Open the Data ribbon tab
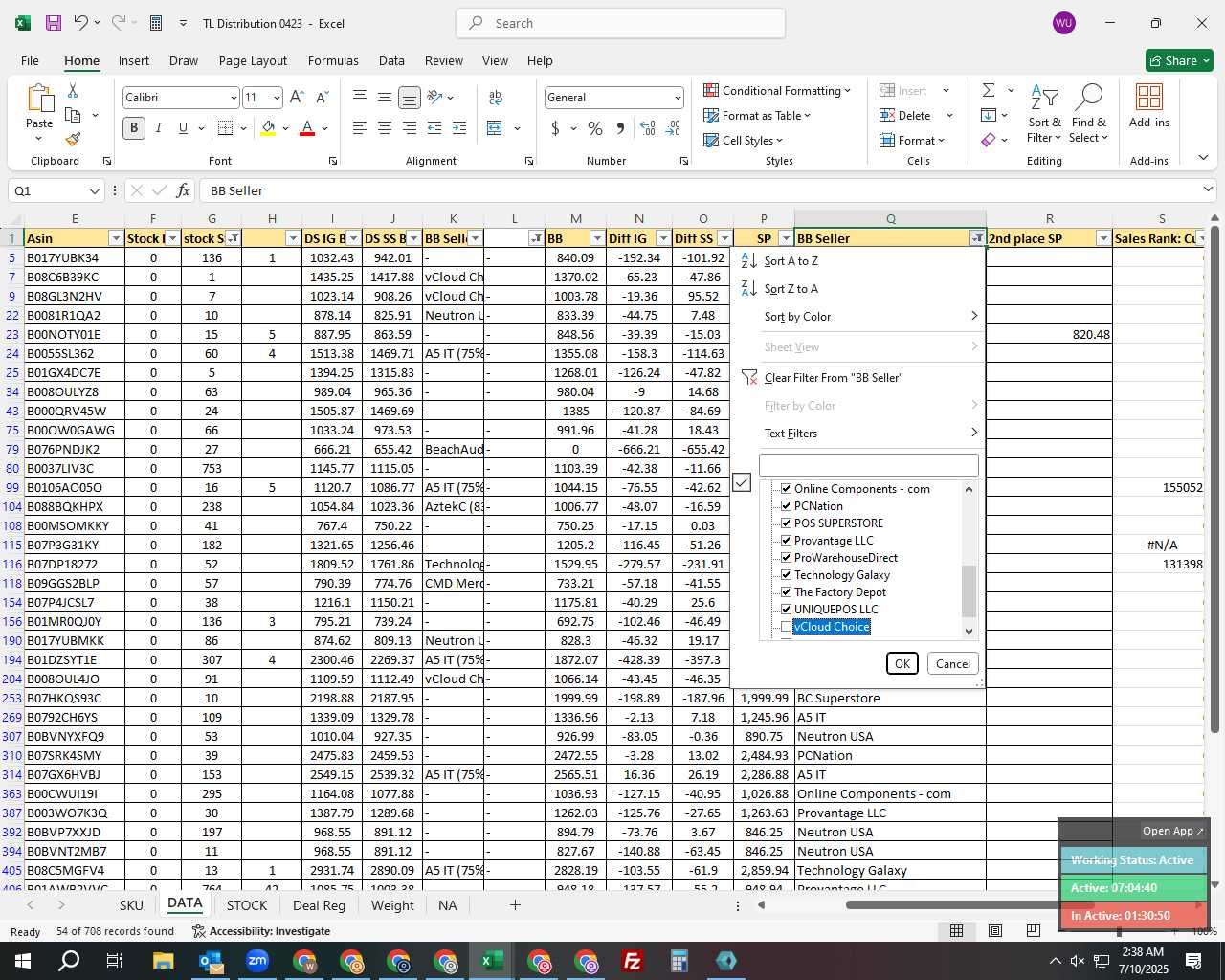Screen dimensions: 1225x980 click(x=391, y=60)
